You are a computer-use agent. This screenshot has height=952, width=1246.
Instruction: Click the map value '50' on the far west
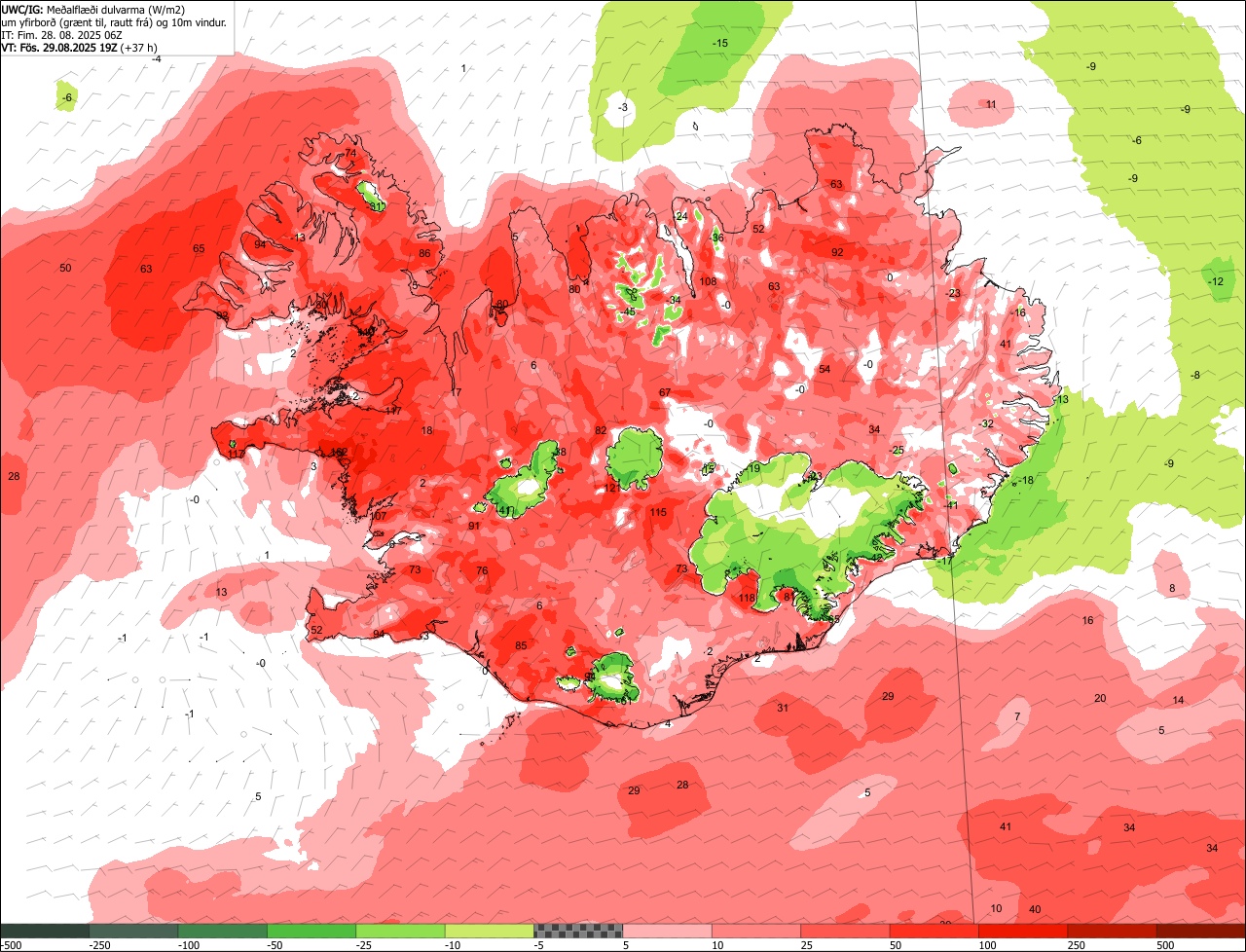65,268
